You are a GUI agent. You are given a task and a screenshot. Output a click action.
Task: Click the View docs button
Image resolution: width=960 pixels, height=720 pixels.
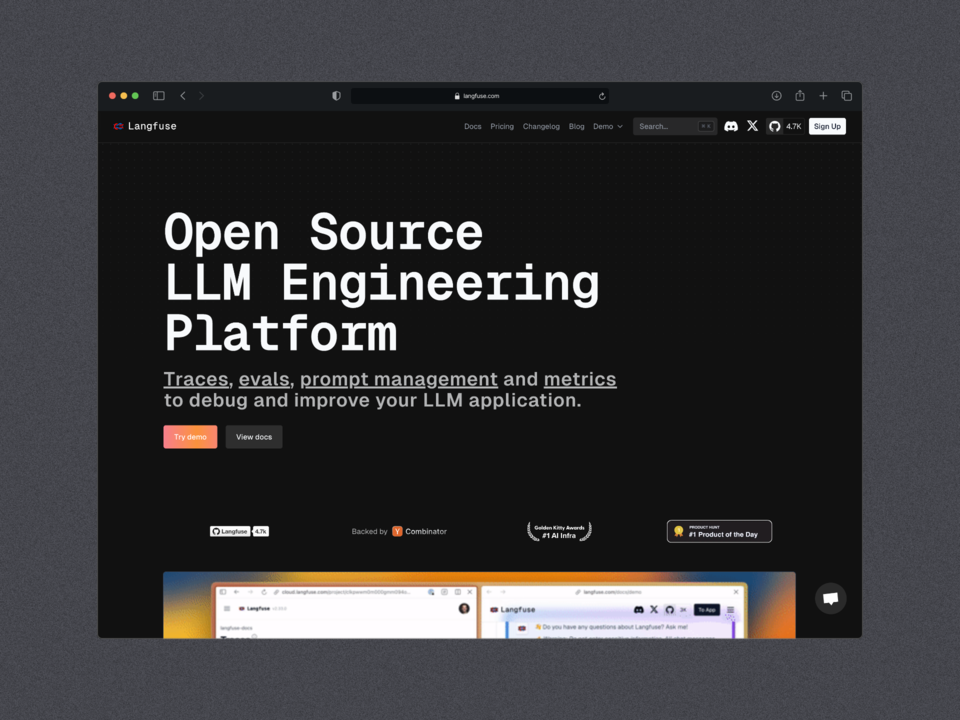pos(254,437)
